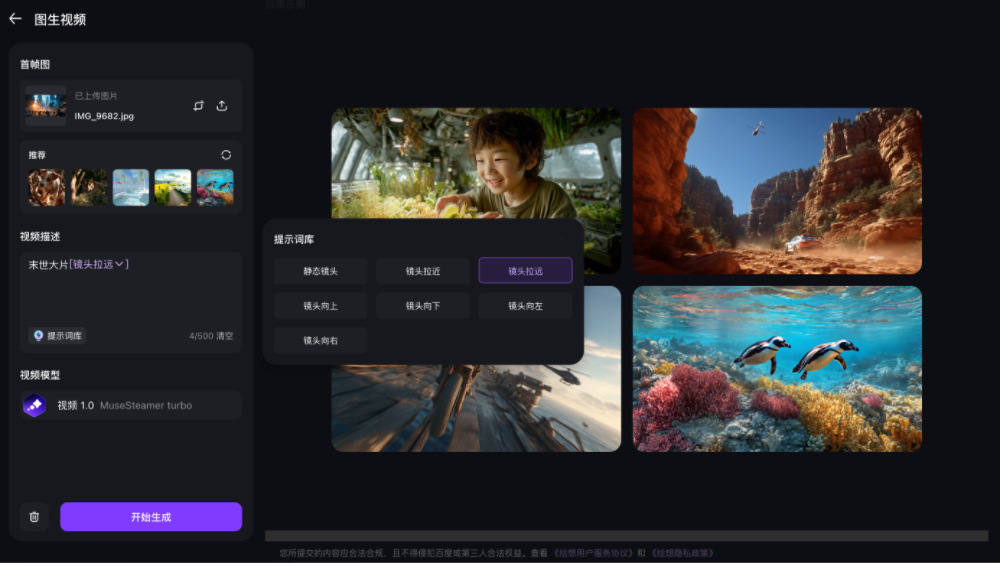Image resolution: width=1000 pixels, height=563 pixels.
Task: Click the penguins underwater sample image
Action: (x=777, y=368)
